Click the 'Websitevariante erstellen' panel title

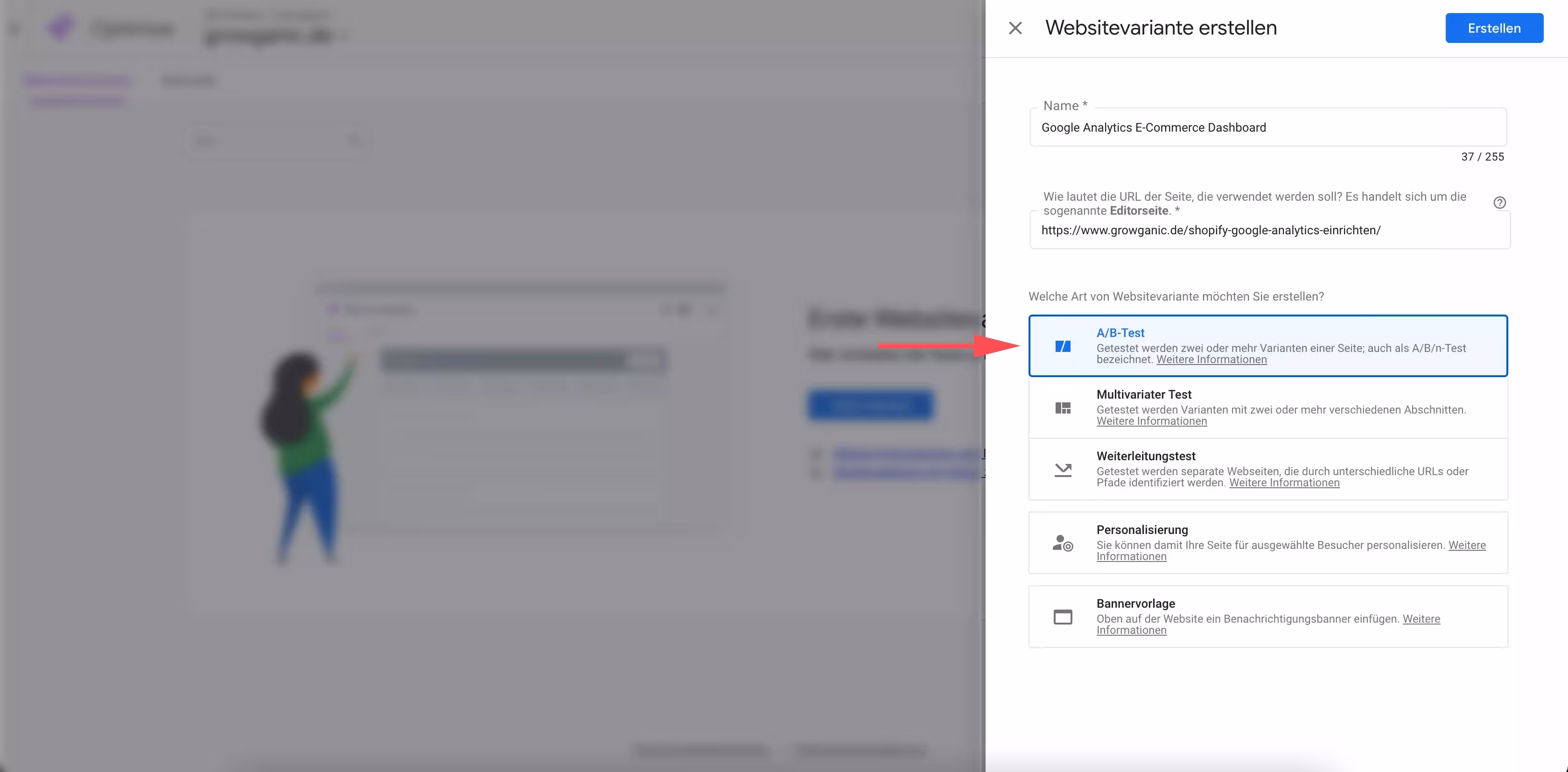1161,28
